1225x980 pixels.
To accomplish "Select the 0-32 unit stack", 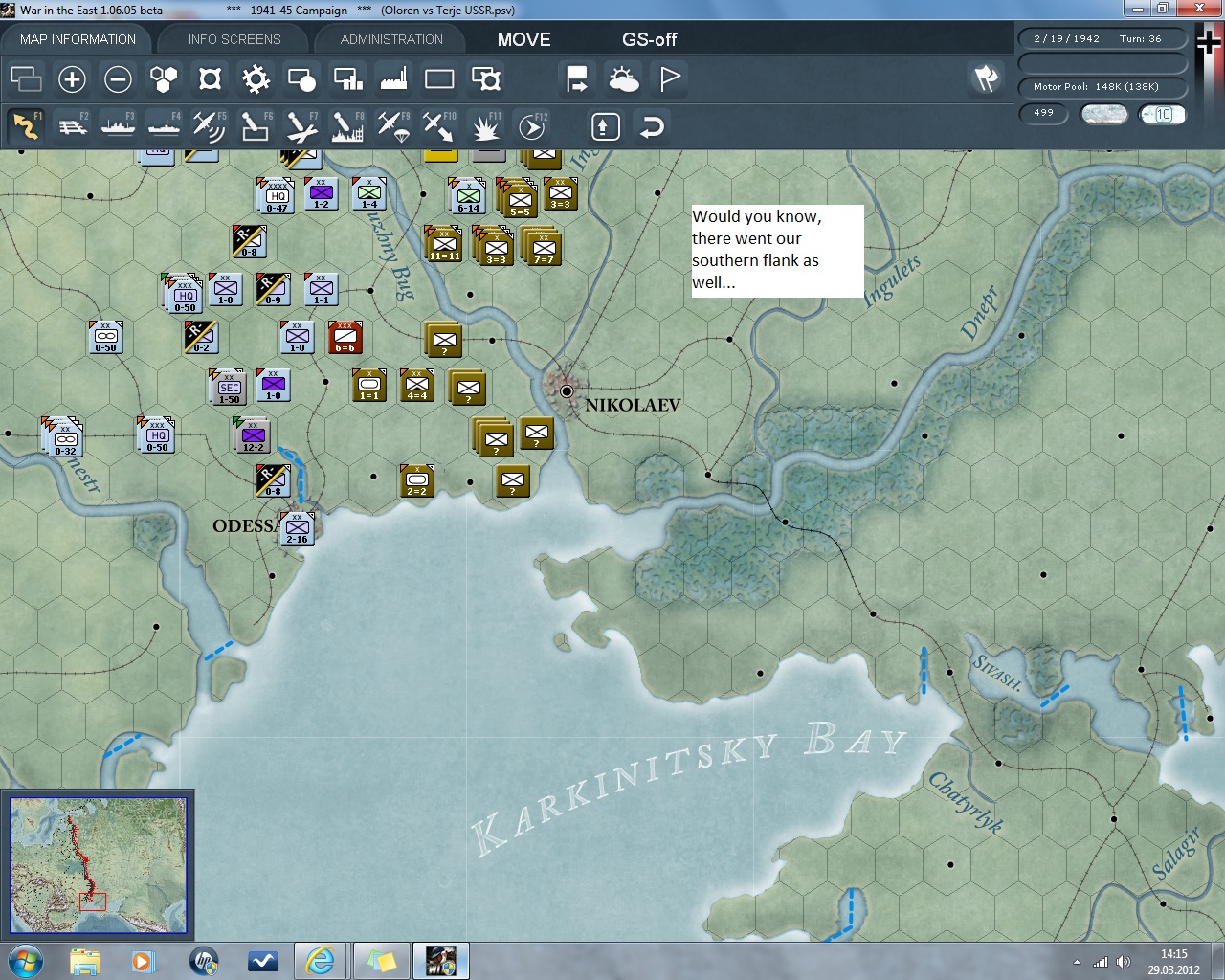I will [63, 436].
